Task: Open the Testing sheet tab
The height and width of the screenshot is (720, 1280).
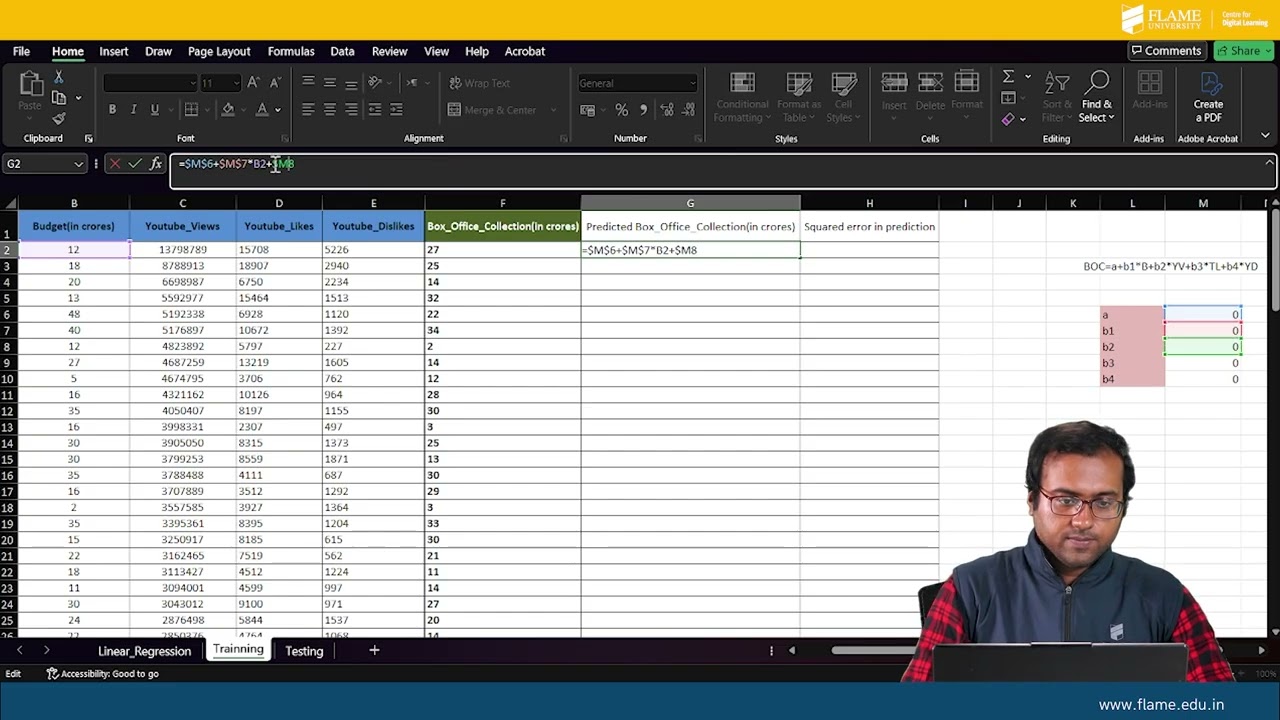Action: point(304,651)
